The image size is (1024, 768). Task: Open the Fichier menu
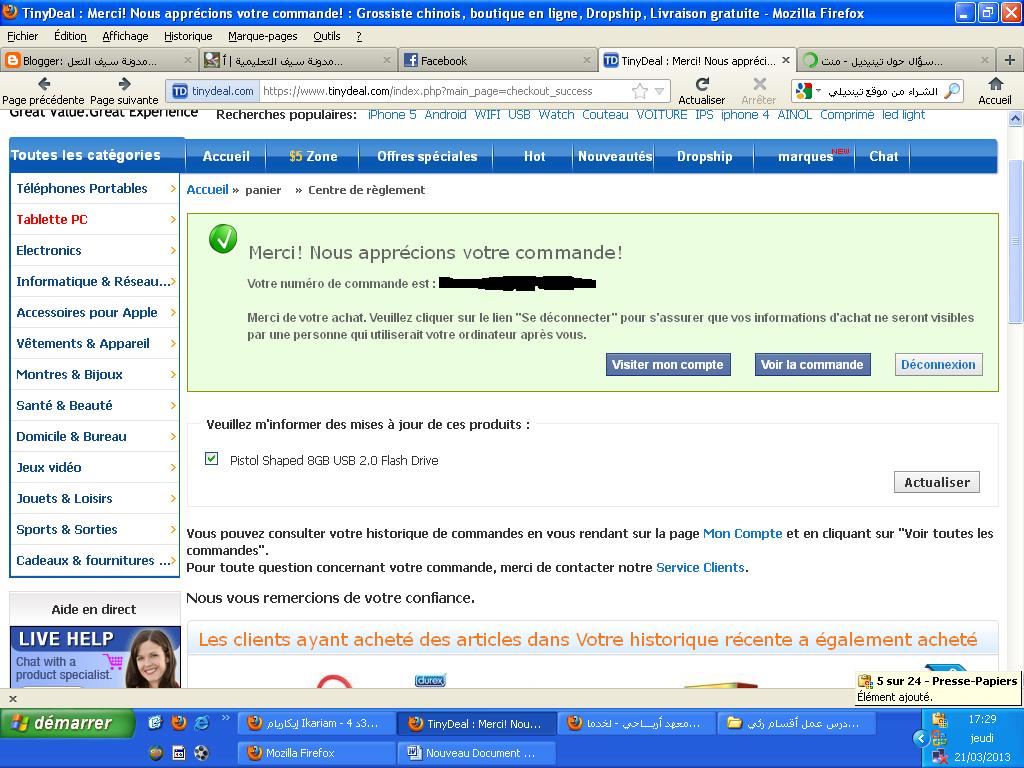(23, 37)
